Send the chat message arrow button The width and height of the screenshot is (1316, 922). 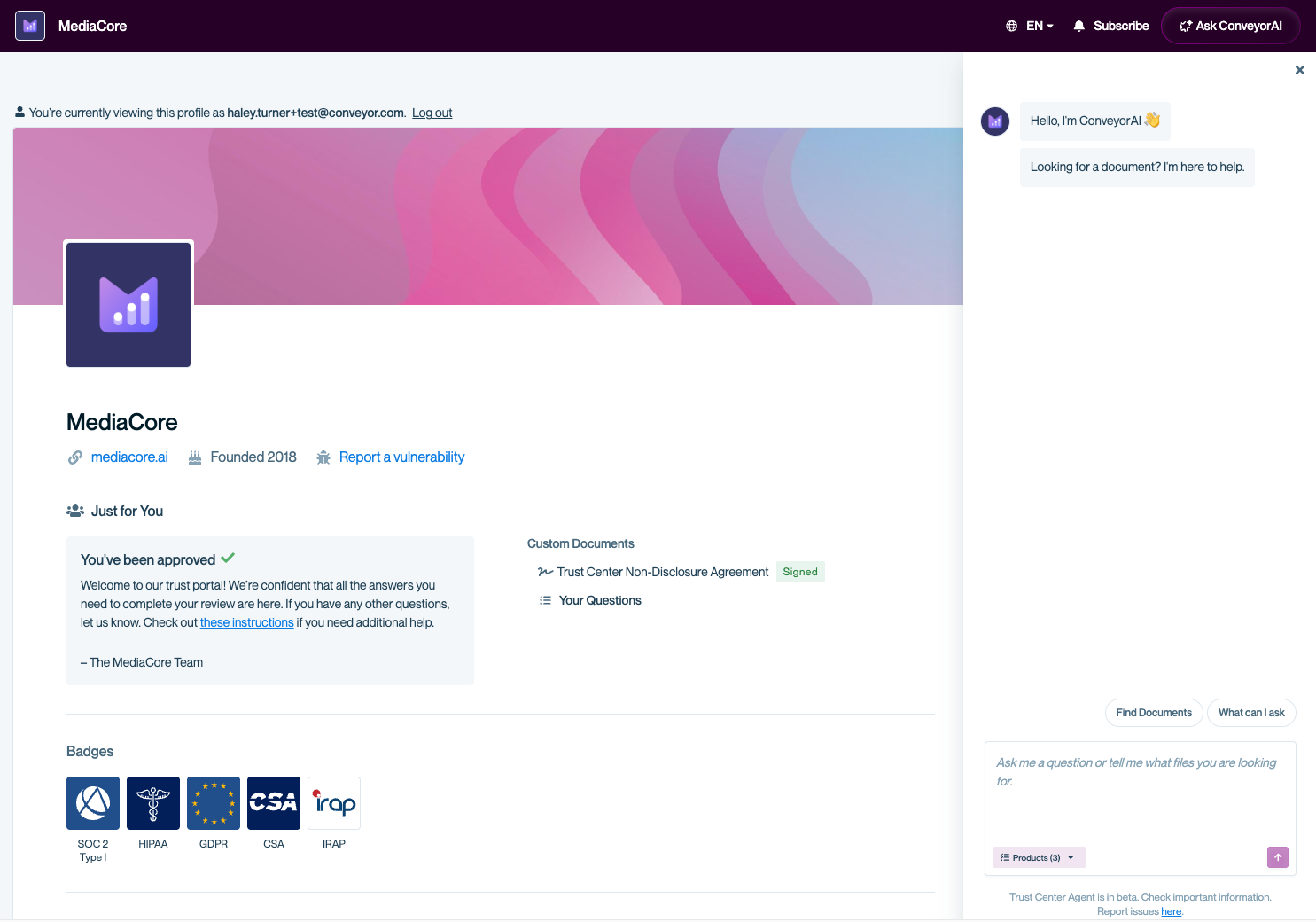pyautogui.click(x=1277, y=857)
